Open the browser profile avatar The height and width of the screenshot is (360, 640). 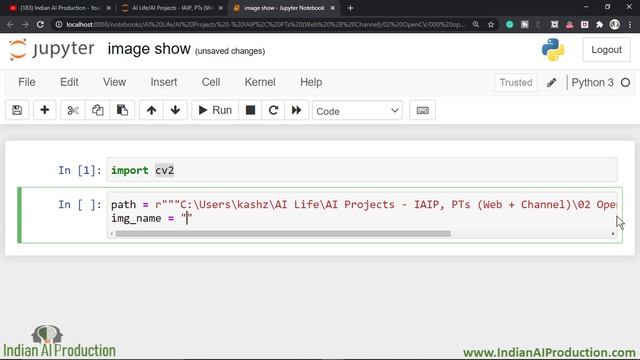click(615, 24)
